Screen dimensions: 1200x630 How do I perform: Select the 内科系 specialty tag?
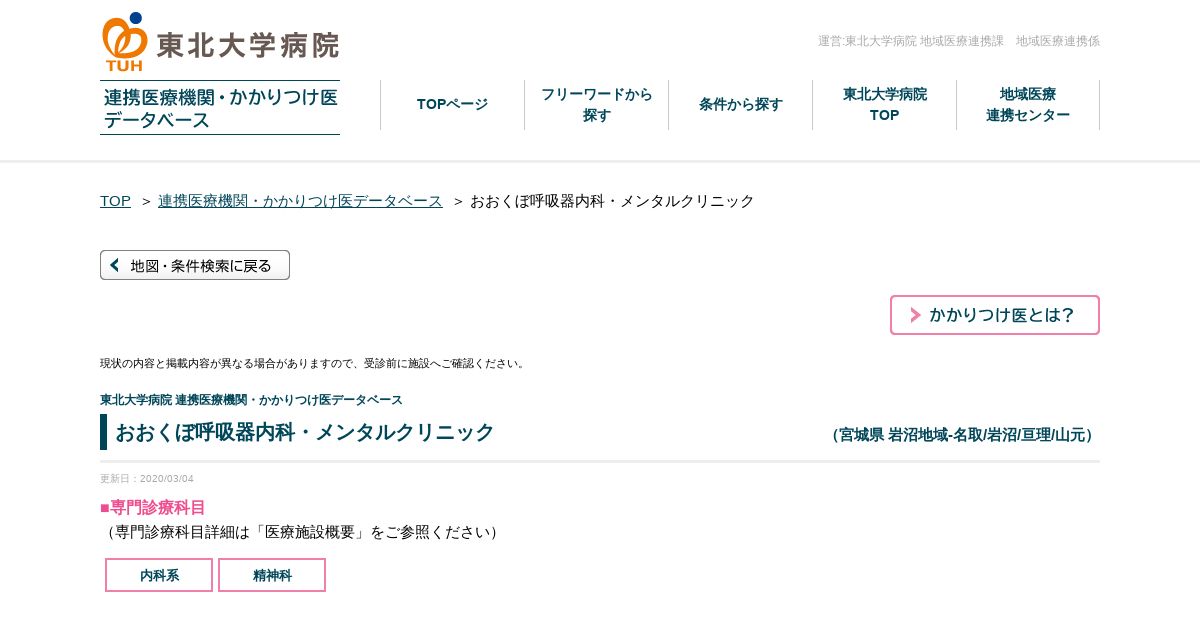point(159,575)
